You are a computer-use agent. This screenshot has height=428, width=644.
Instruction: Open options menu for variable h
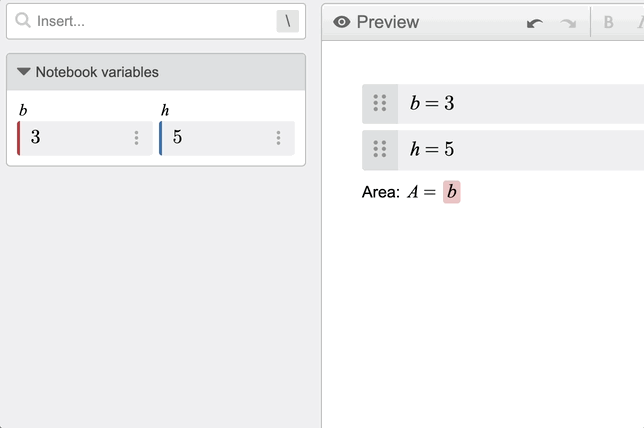(278, 138)
